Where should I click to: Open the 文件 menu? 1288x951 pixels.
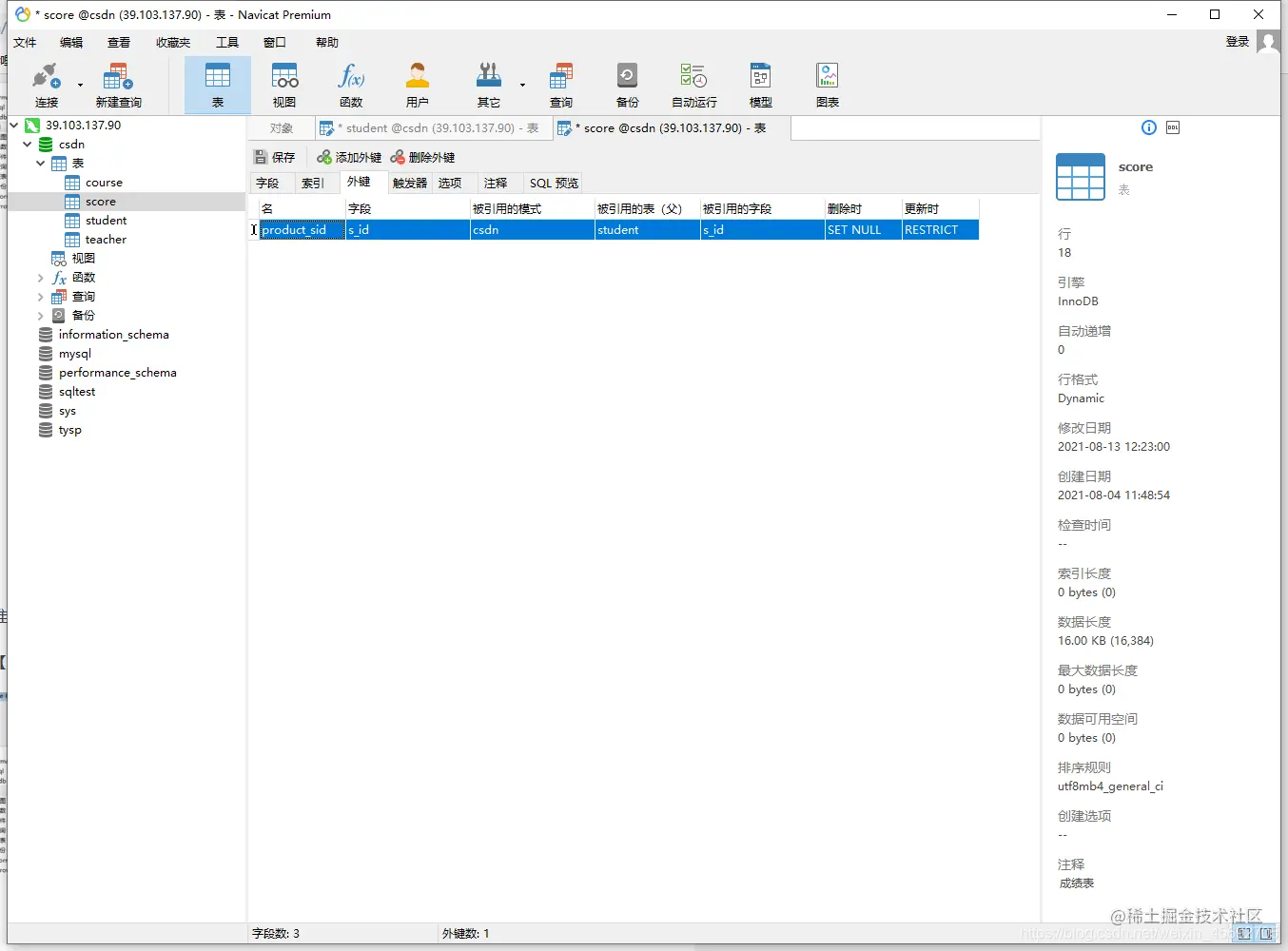pyautogui.click(x=25, y=42)
